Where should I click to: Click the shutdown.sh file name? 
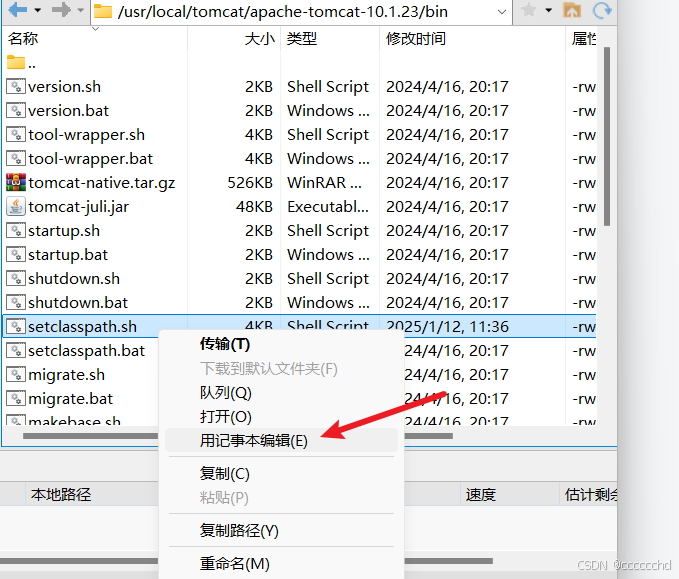tap(74, 278)
